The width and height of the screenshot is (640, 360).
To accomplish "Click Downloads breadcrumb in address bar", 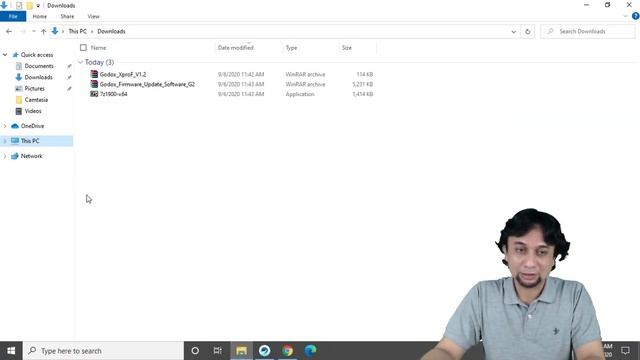I will click(111, 31).
